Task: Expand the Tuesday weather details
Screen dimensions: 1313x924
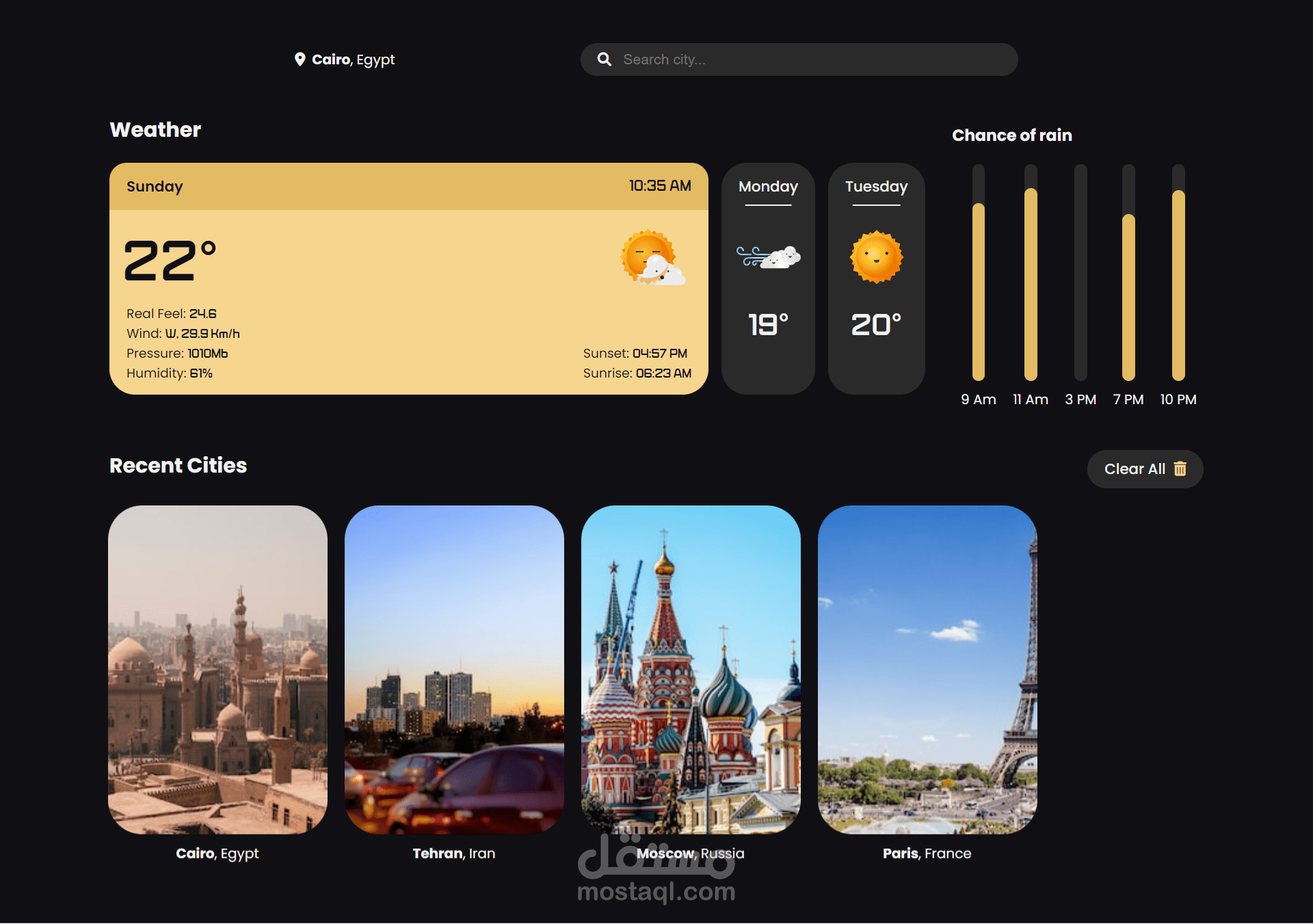Action: [x=876, y=278]
